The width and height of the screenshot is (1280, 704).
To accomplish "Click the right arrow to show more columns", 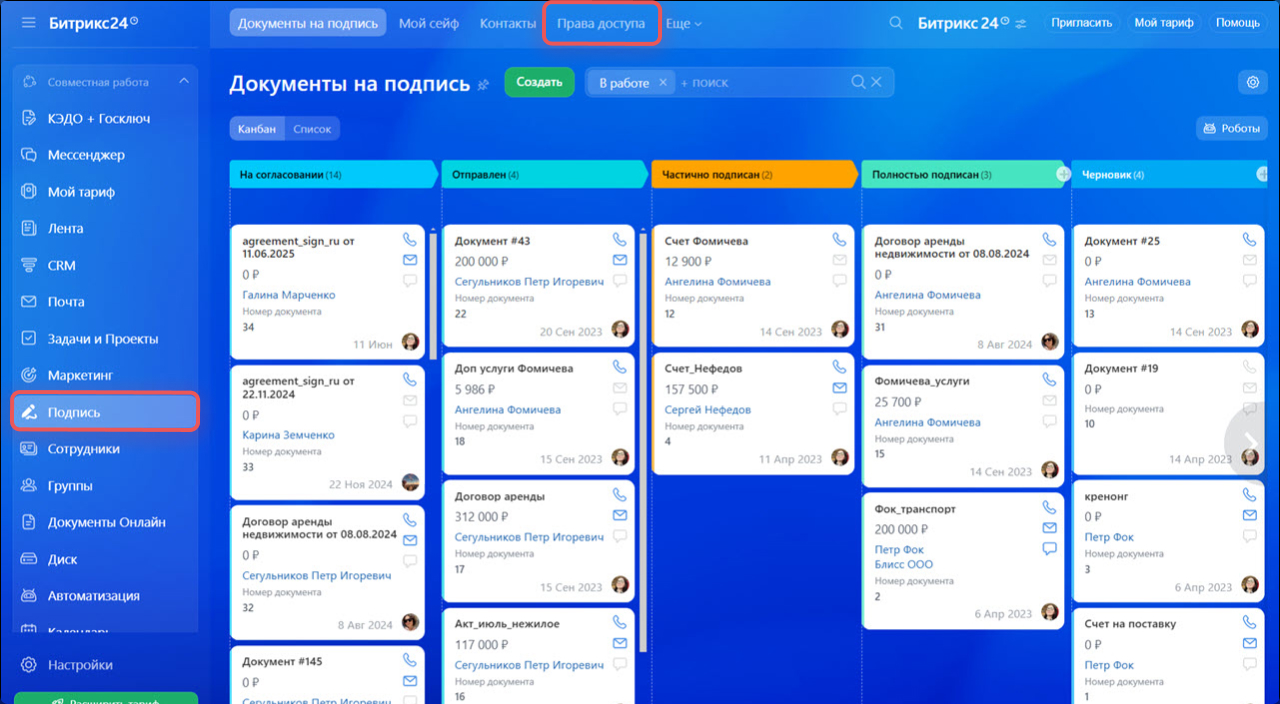I will (1251, 443).
